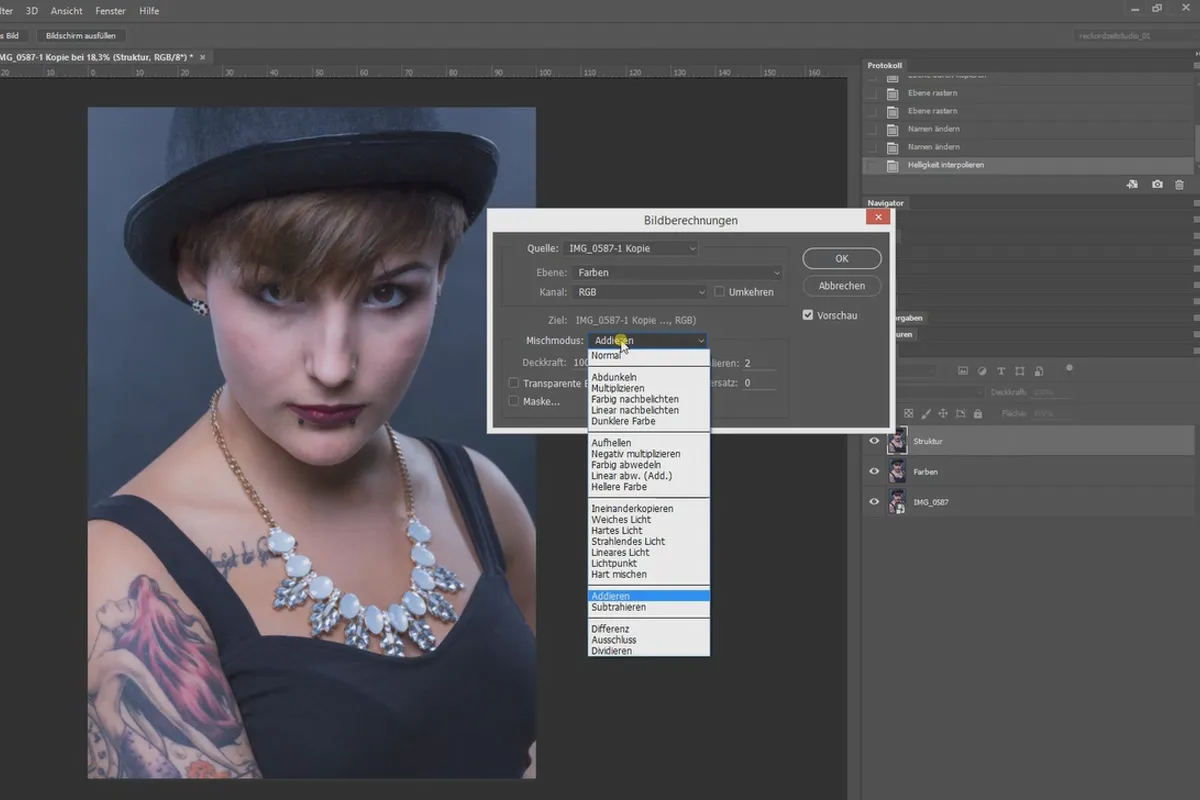Enable the Umkehren checkbox

(720, 292)
